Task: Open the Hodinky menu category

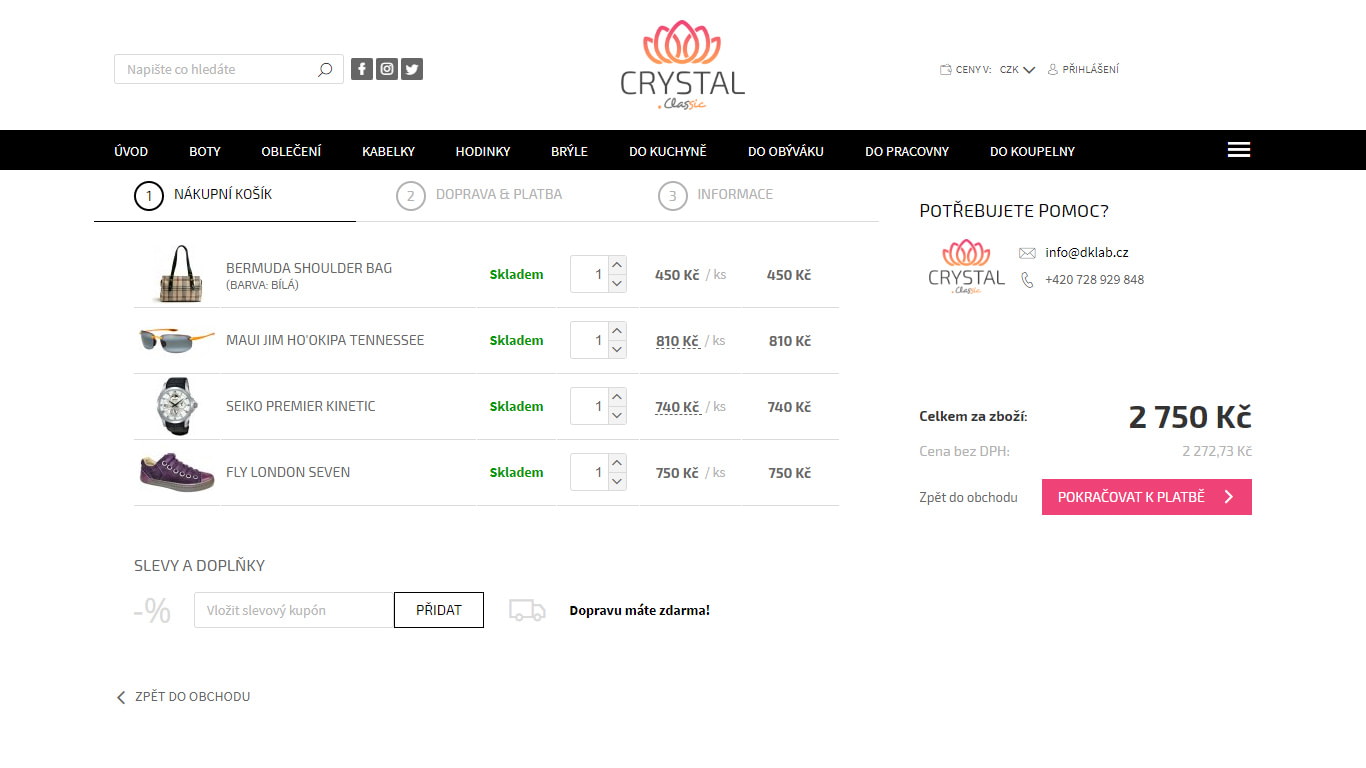Action: pyautogui.click(x=483, y=151)
